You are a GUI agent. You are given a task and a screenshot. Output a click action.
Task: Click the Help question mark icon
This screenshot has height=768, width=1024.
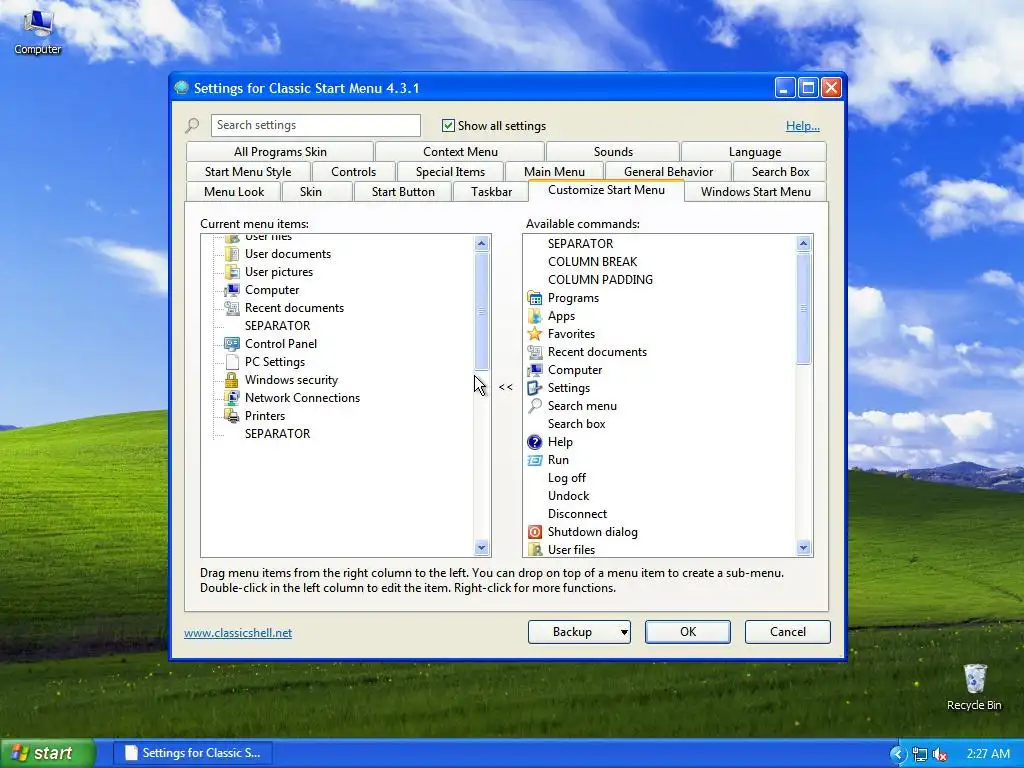[x=535, y=442]
